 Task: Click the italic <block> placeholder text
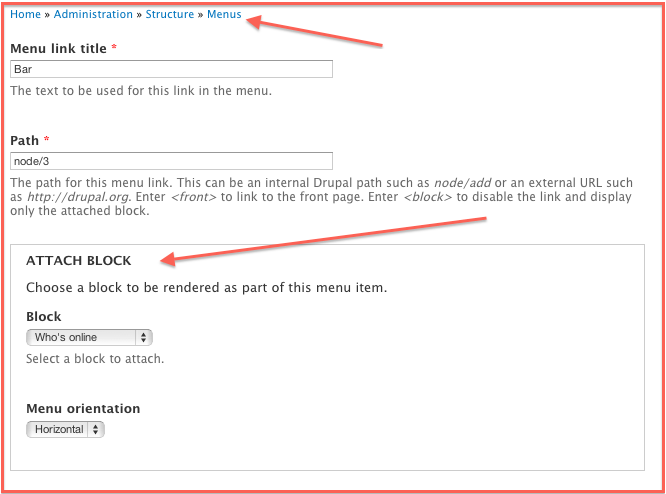click(427, 197)
